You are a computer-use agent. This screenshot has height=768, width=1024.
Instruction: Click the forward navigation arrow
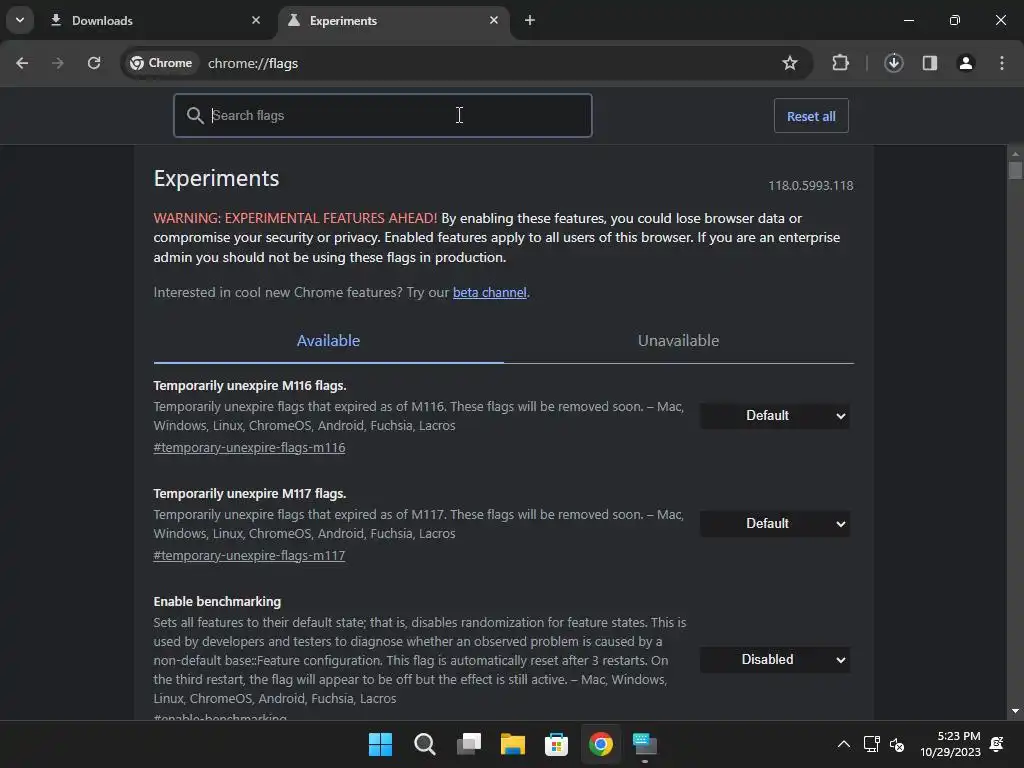[58, 63]
